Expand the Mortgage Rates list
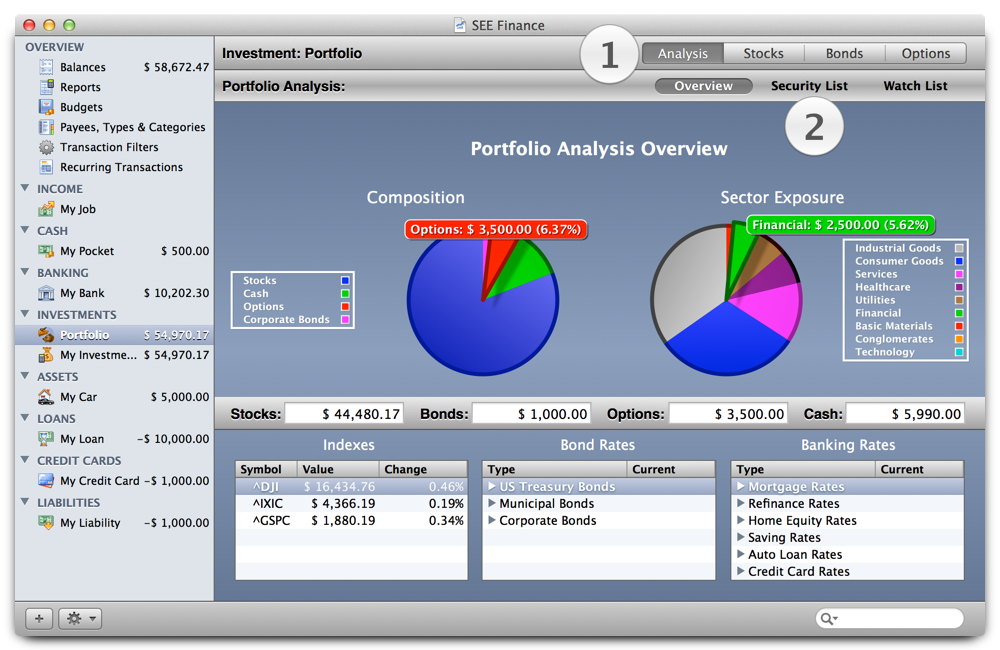This screenshot has height=650, width=1000. 741,485
